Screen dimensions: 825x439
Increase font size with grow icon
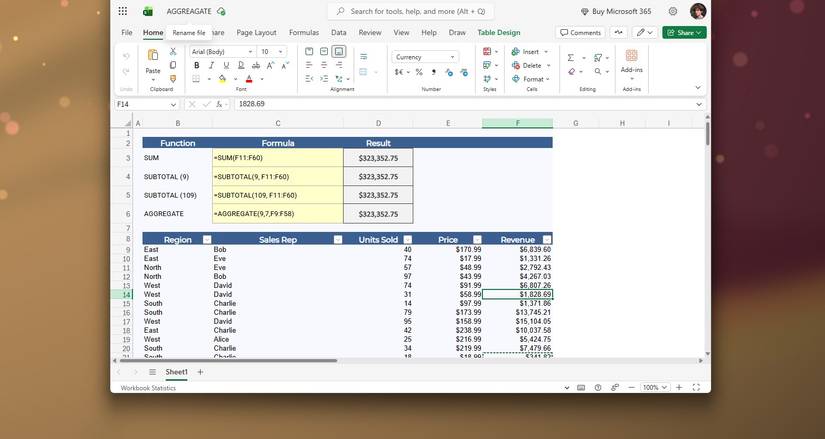click(270, 65)
